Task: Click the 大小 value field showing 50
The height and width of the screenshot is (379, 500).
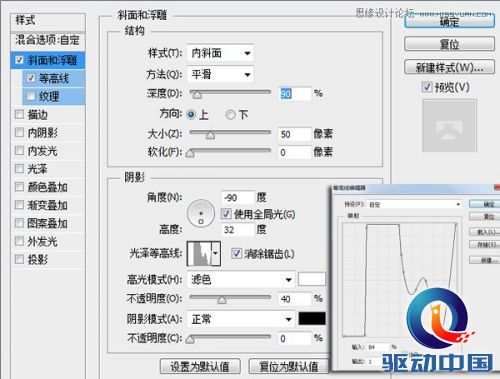Action: [294, 134]
